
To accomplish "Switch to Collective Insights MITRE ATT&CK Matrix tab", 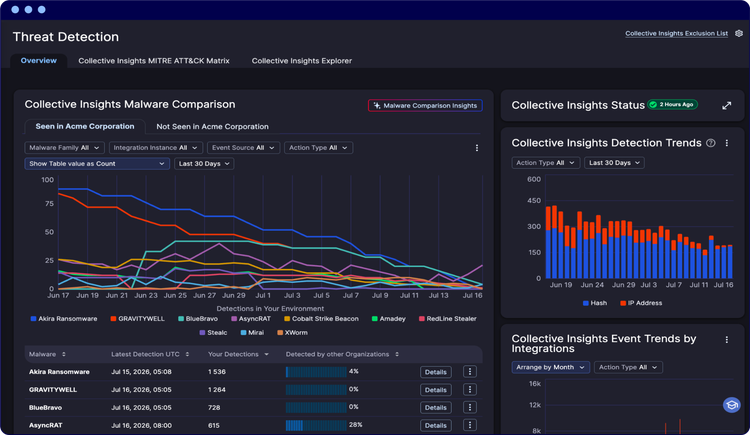I will (x=154, y=61).
